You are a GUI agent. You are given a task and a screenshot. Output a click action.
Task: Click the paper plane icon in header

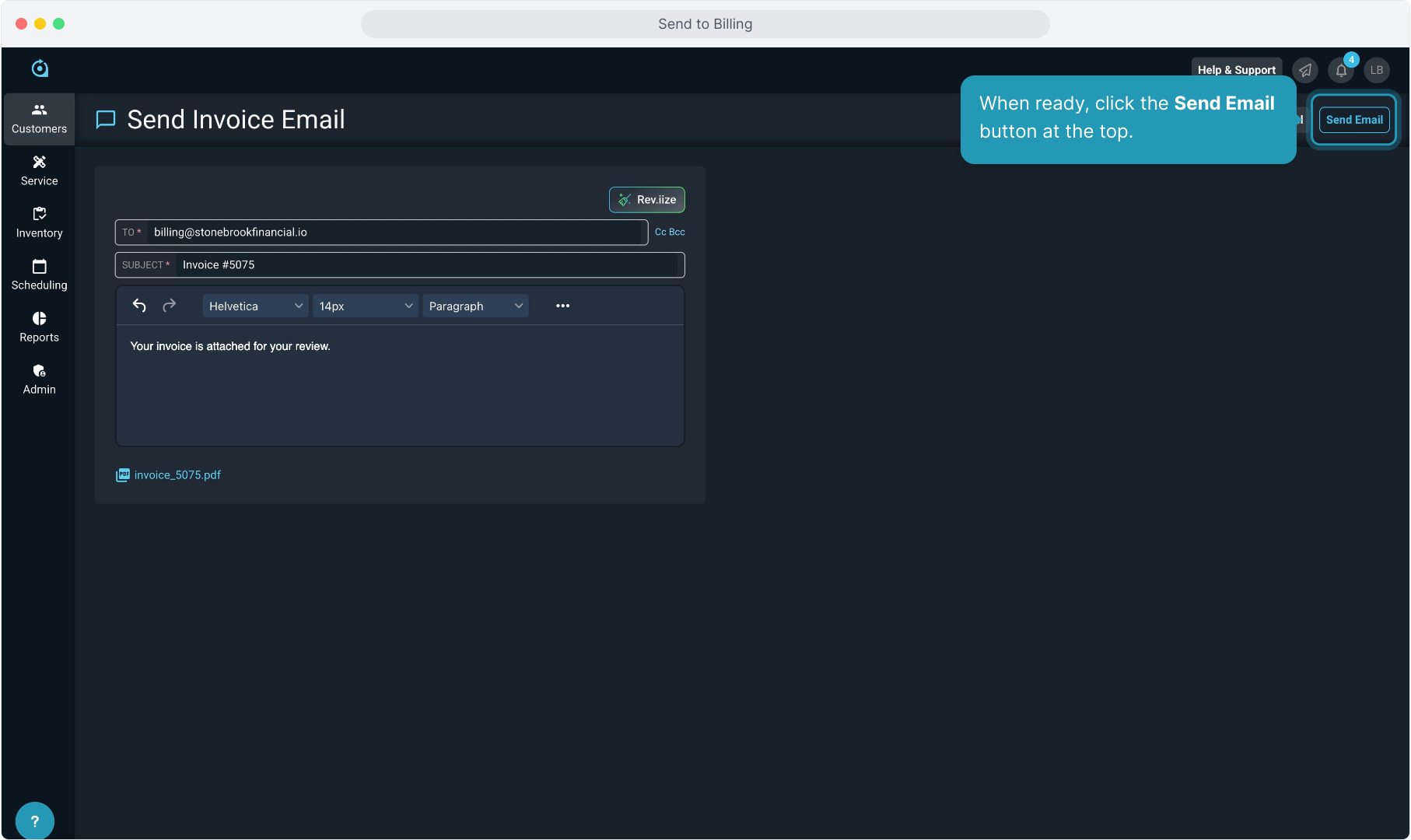(1305, 70)
